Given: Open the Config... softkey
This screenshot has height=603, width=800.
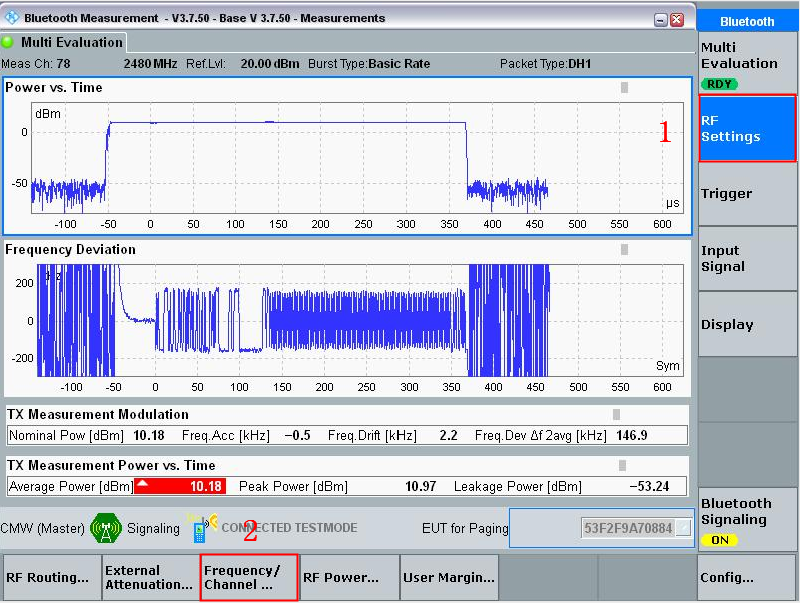Looking at the screenshot, I should point(747,577).
